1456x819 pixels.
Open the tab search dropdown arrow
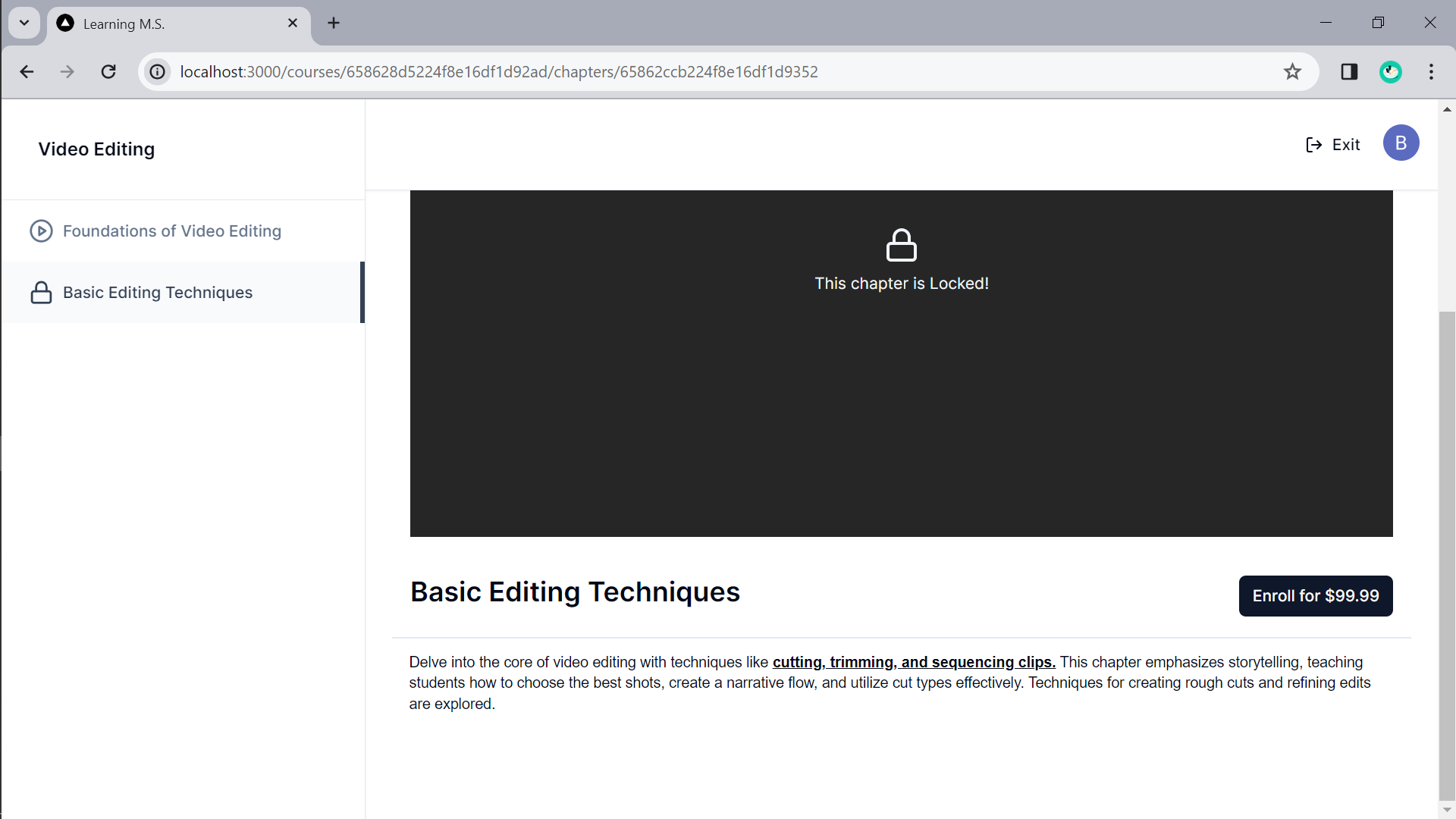point(24,23)
